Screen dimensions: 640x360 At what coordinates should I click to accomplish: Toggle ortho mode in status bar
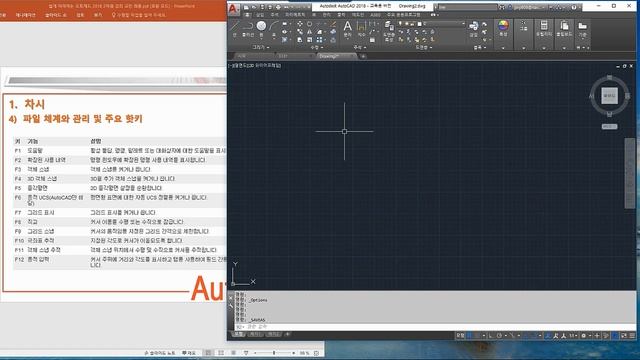pyautogui.click(x=491, y=336)
